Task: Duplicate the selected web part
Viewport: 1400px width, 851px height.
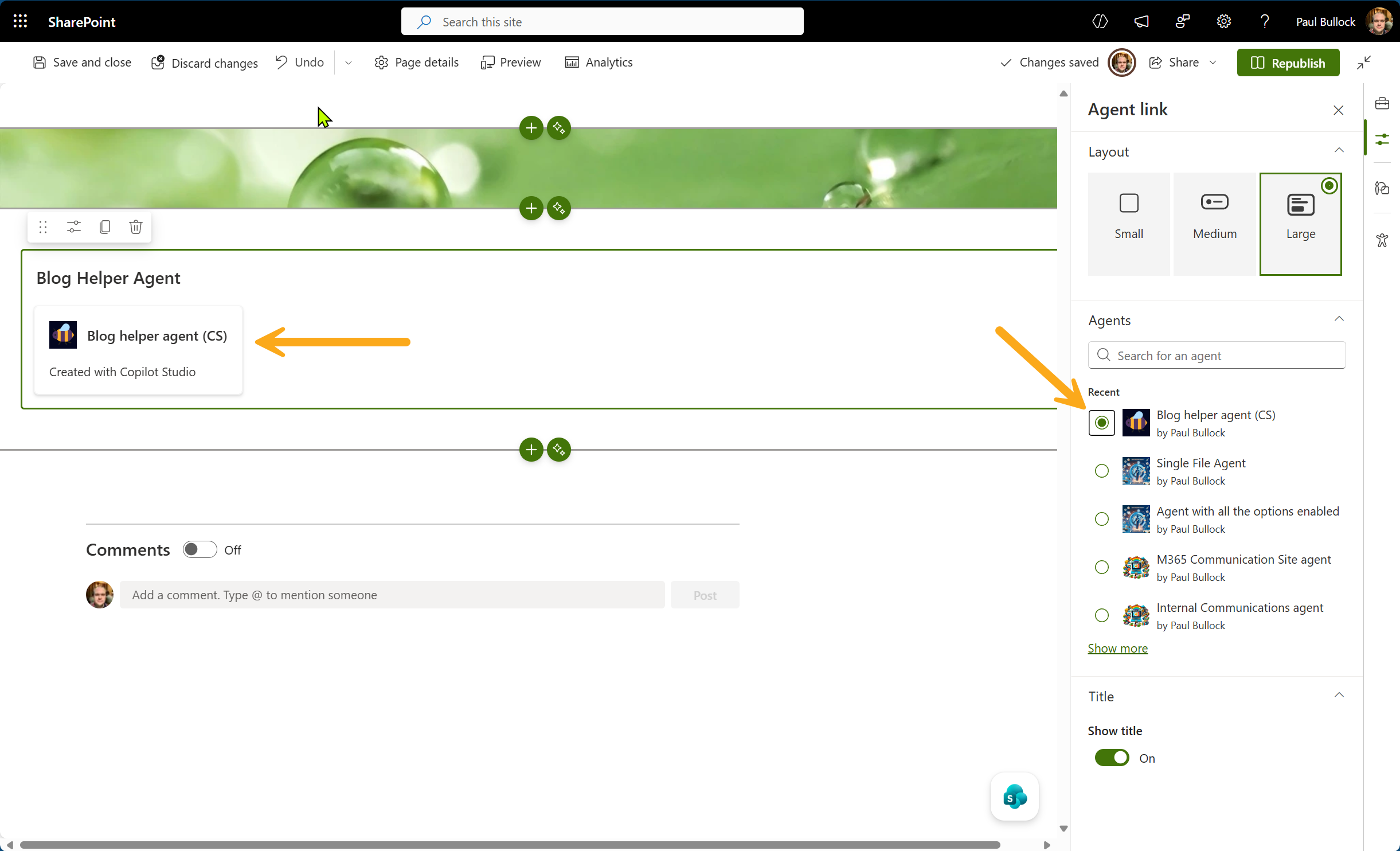Action: click(x=104, y=227)
